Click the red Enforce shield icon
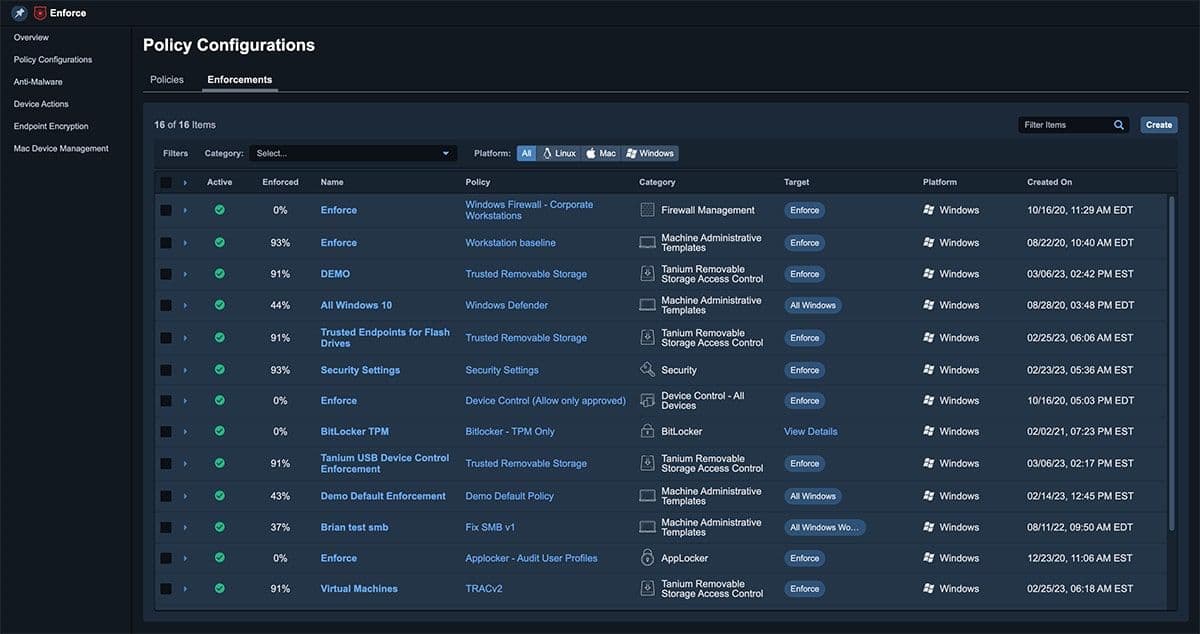This screenshot has height=634, width=1200. tap(40, 13)
